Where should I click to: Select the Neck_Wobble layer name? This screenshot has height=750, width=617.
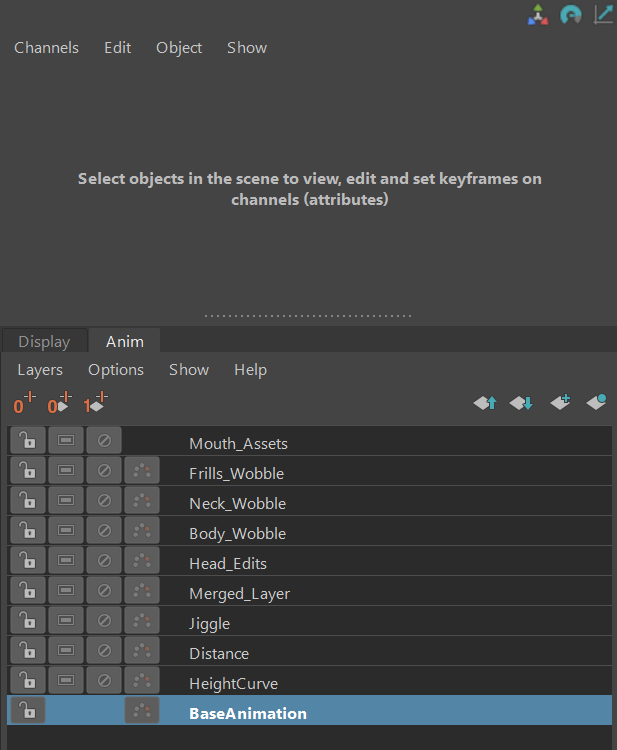click(x=237, y=504)
